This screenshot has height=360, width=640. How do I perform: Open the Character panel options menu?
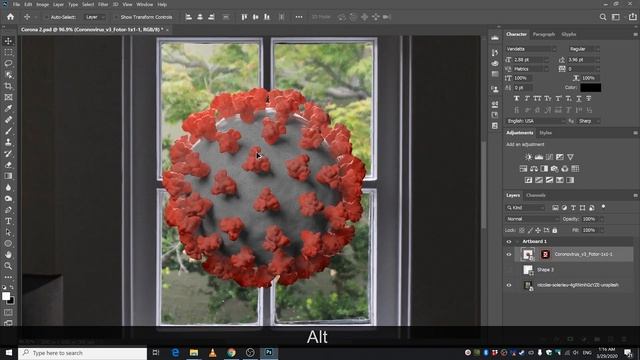(636, 34)
